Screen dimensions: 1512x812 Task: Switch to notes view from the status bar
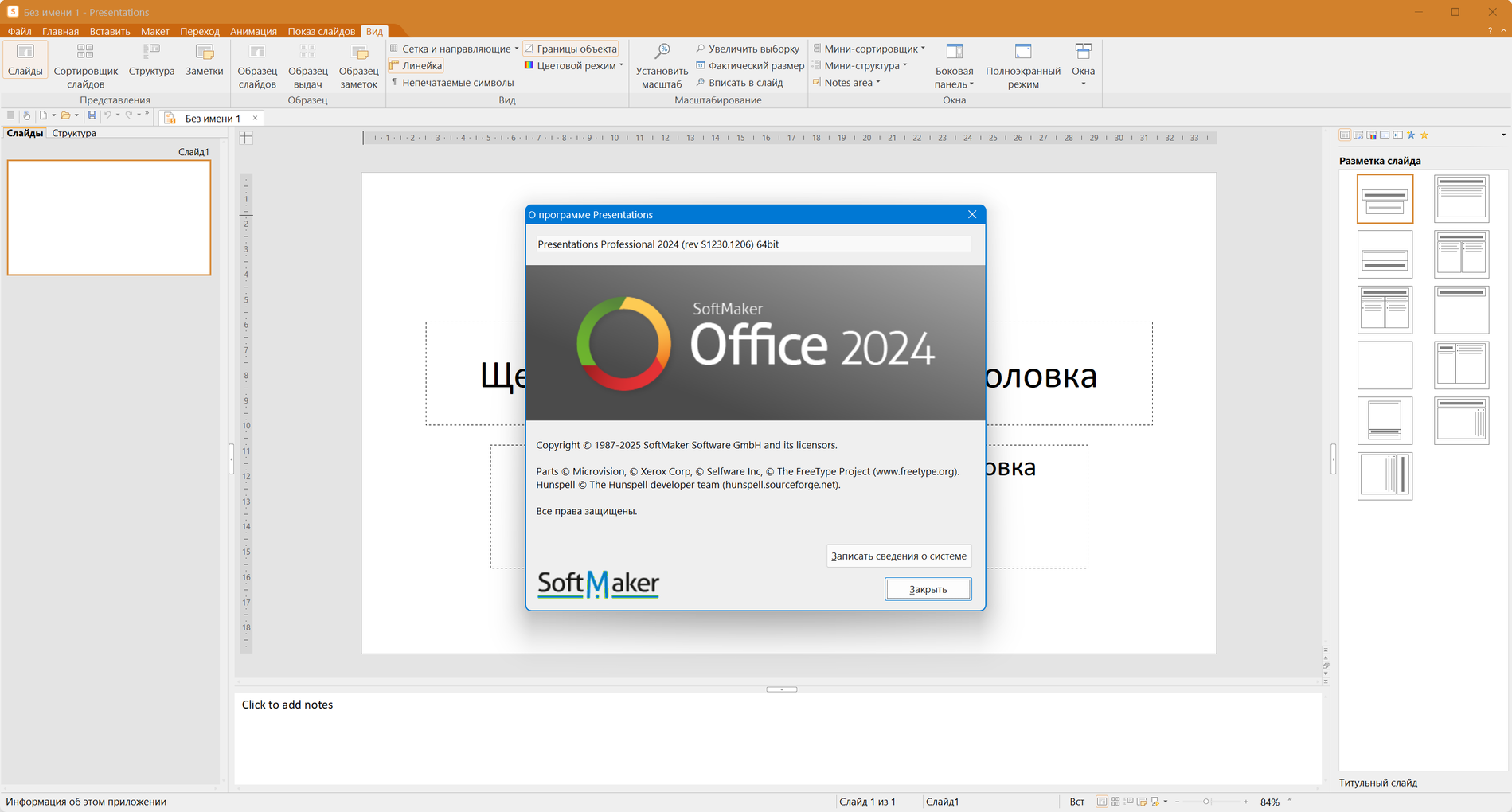pos(1142,802)
